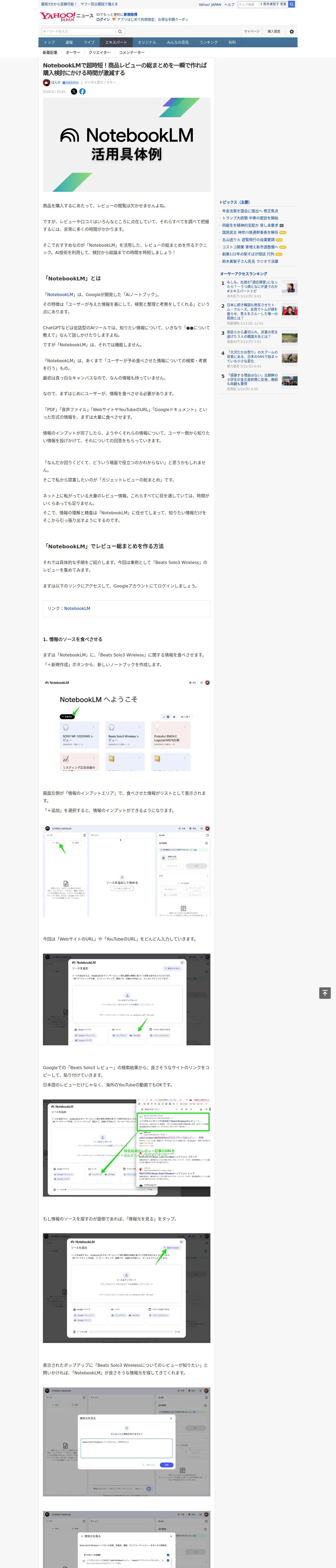Share the article on X
This screenshot has width=336, height=1568.
click(74, 91)
